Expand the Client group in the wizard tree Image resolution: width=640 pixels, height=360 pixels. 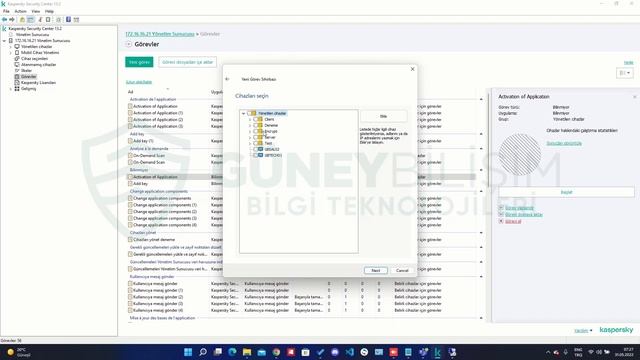[x=250, y=119]
